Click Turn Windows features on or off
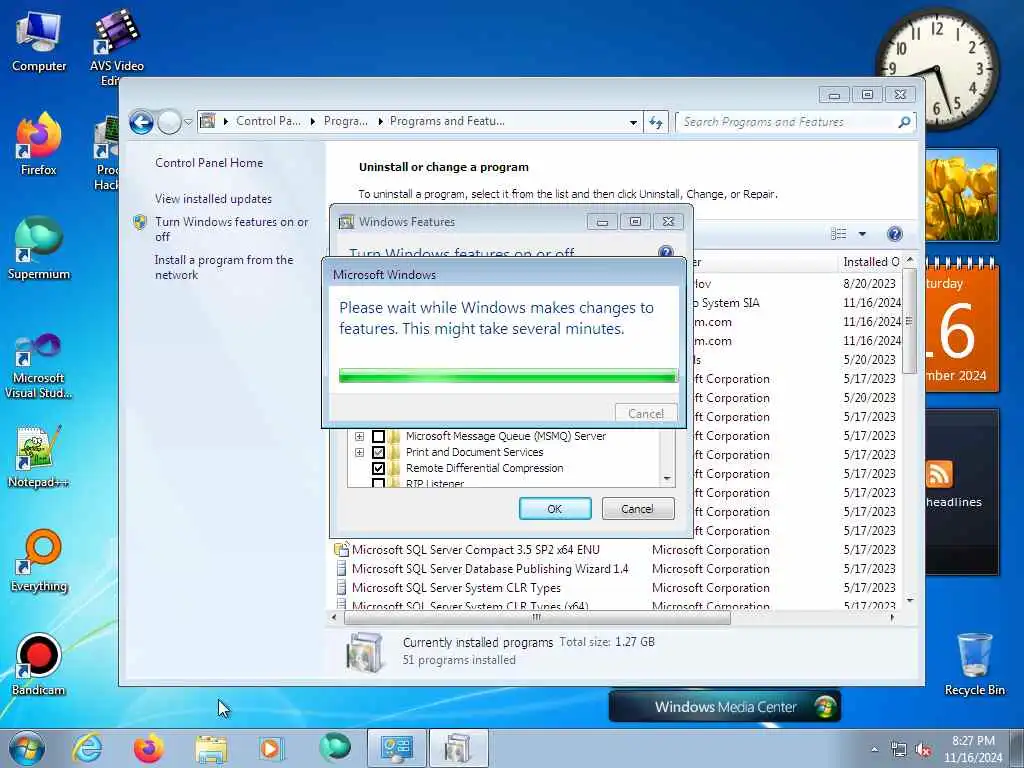The width and height of the screenshot is (1024, 768). pyautogui.click(x=231, y=229)
